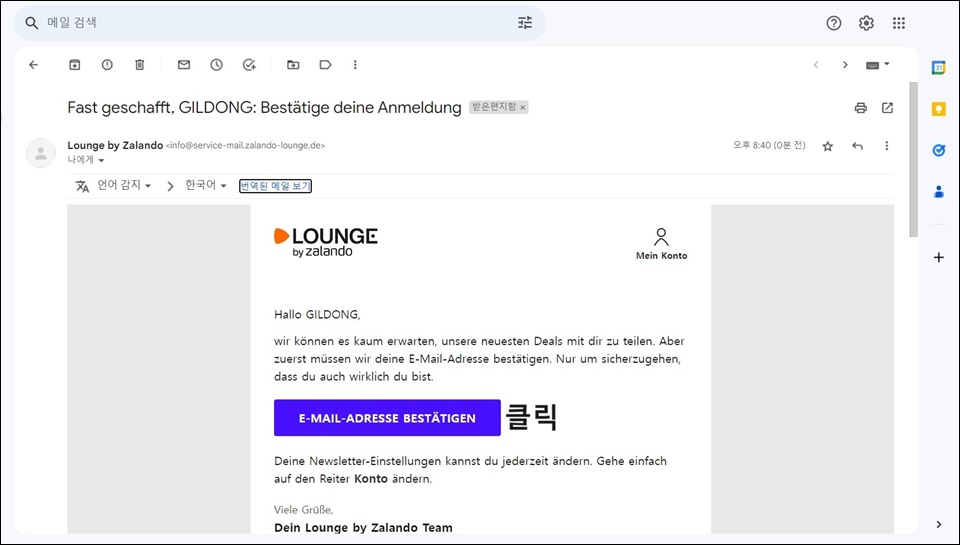Go to the newer email arrow
Viewport: 960px width, 545px height.
pos(816,65)
